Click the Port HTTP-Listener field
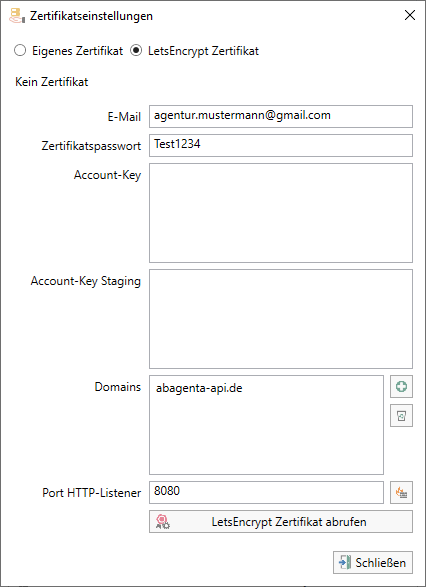This screenshot has height=587, width=426. click(266, 493)
